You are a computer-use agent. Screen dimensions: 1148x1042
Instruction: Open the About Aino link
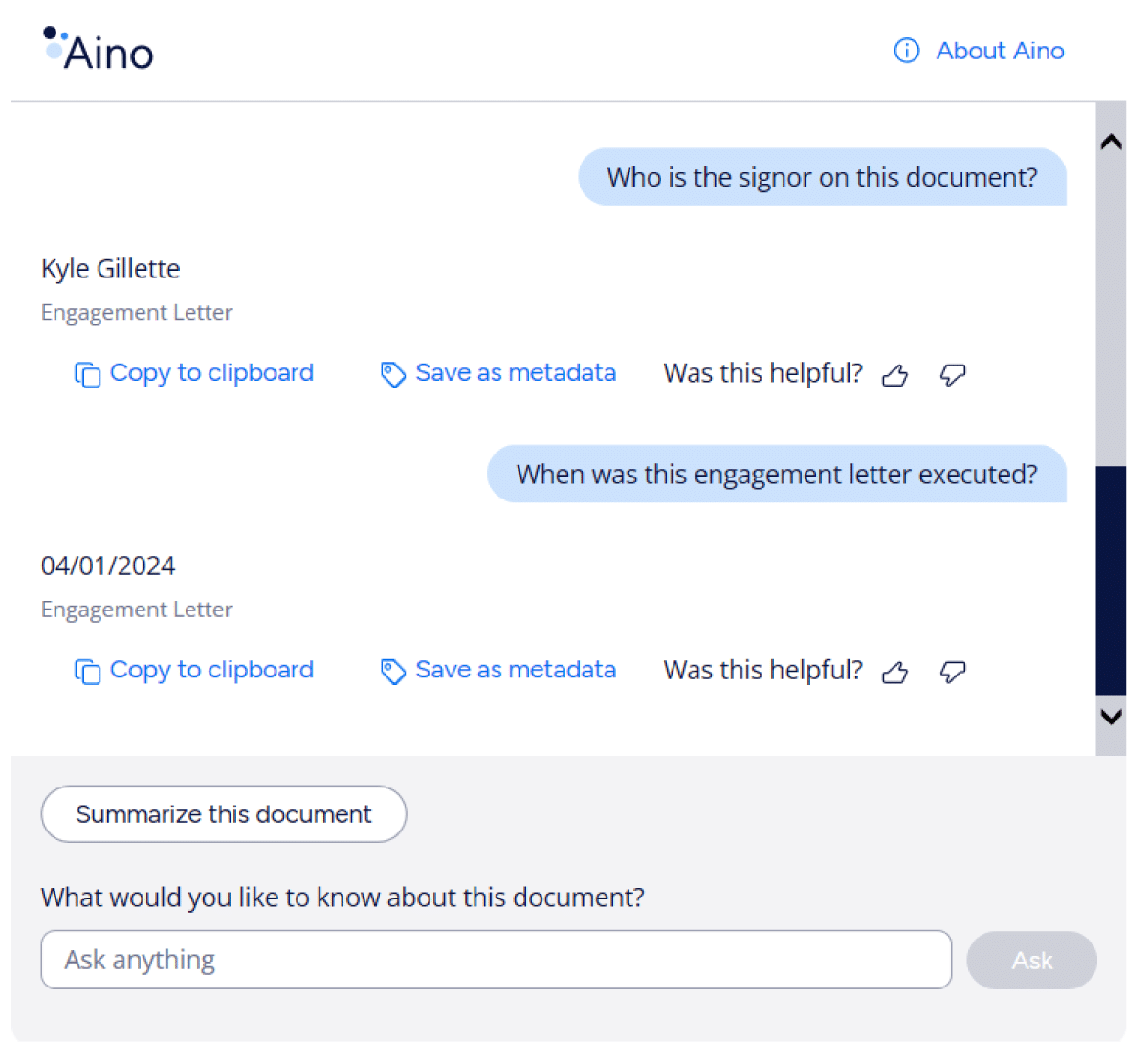point(979,51)
